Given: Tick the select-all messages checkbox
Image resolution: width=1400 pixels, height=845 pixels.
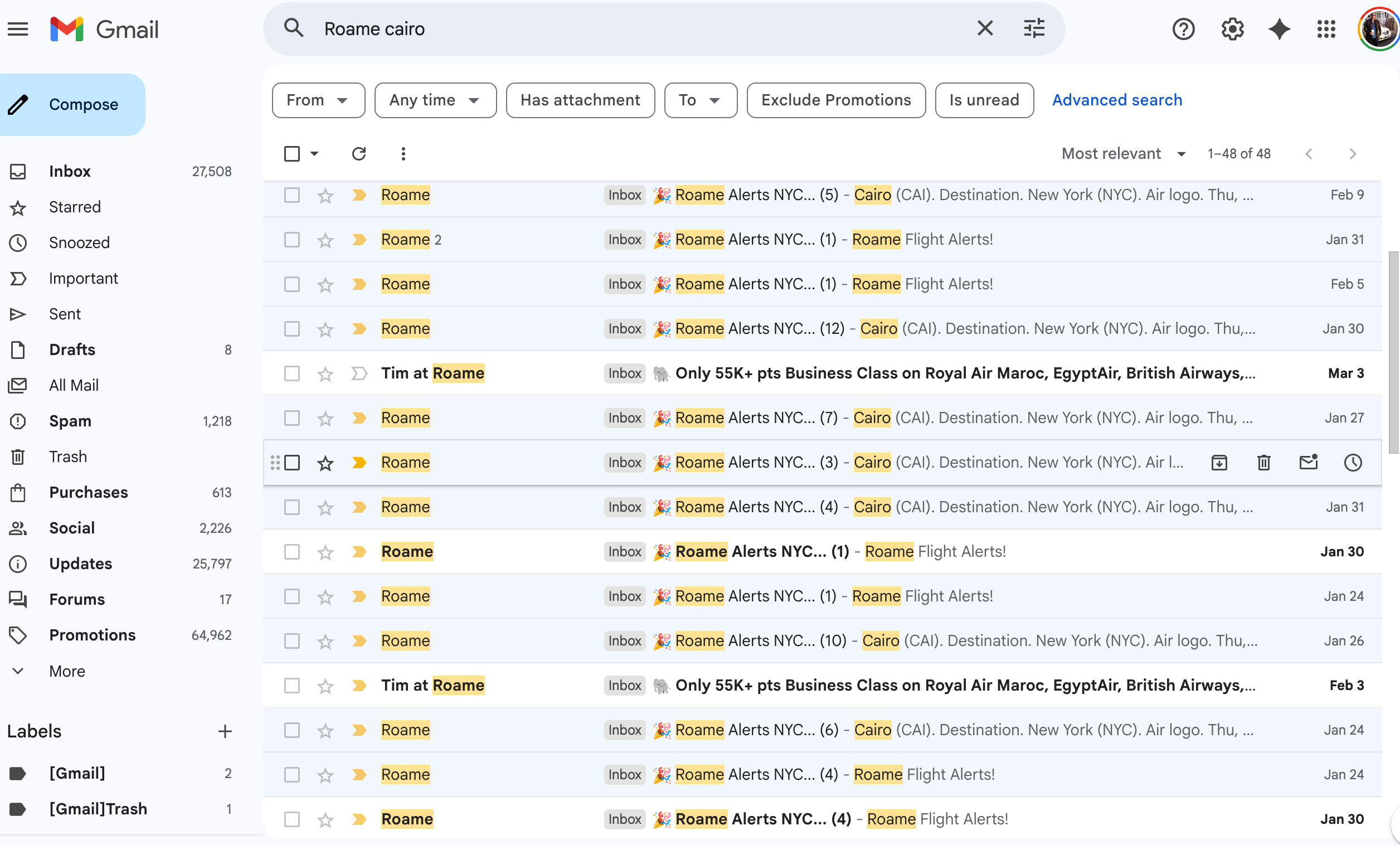Looking at the screenshot, I should click(x=292, y=153).
